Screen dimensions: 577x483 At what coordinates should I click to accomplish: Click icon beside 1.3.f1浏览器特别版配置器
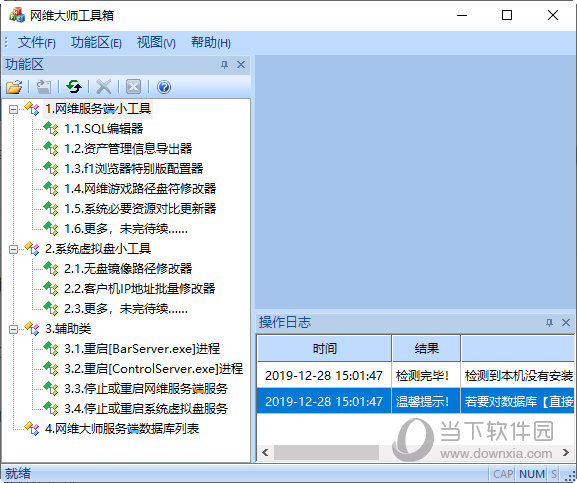[x=51, y=168]
